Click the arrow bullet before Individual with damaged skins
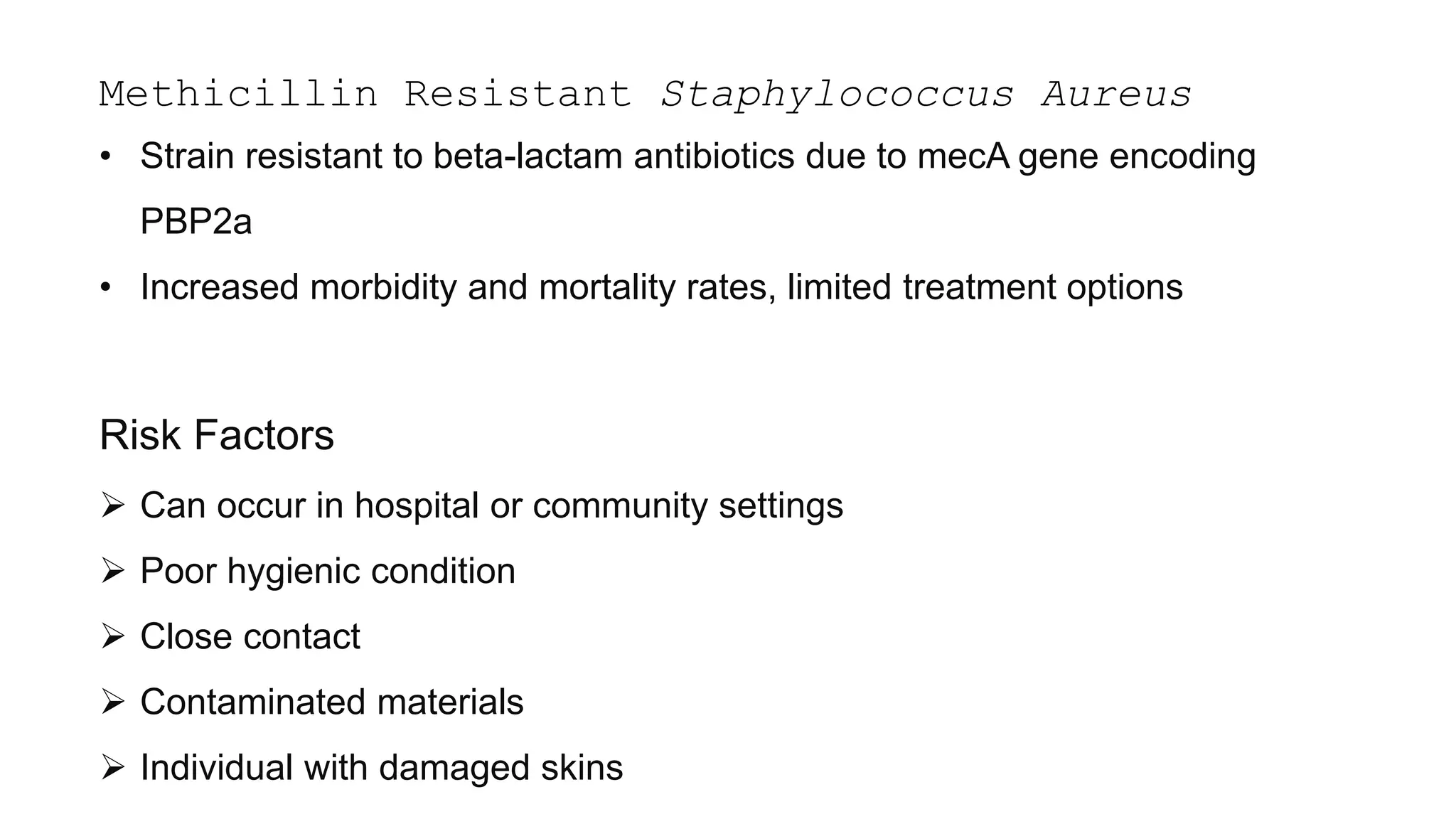Image resolution: width=1456 pixels, height=819 pixels. point(113,768)
